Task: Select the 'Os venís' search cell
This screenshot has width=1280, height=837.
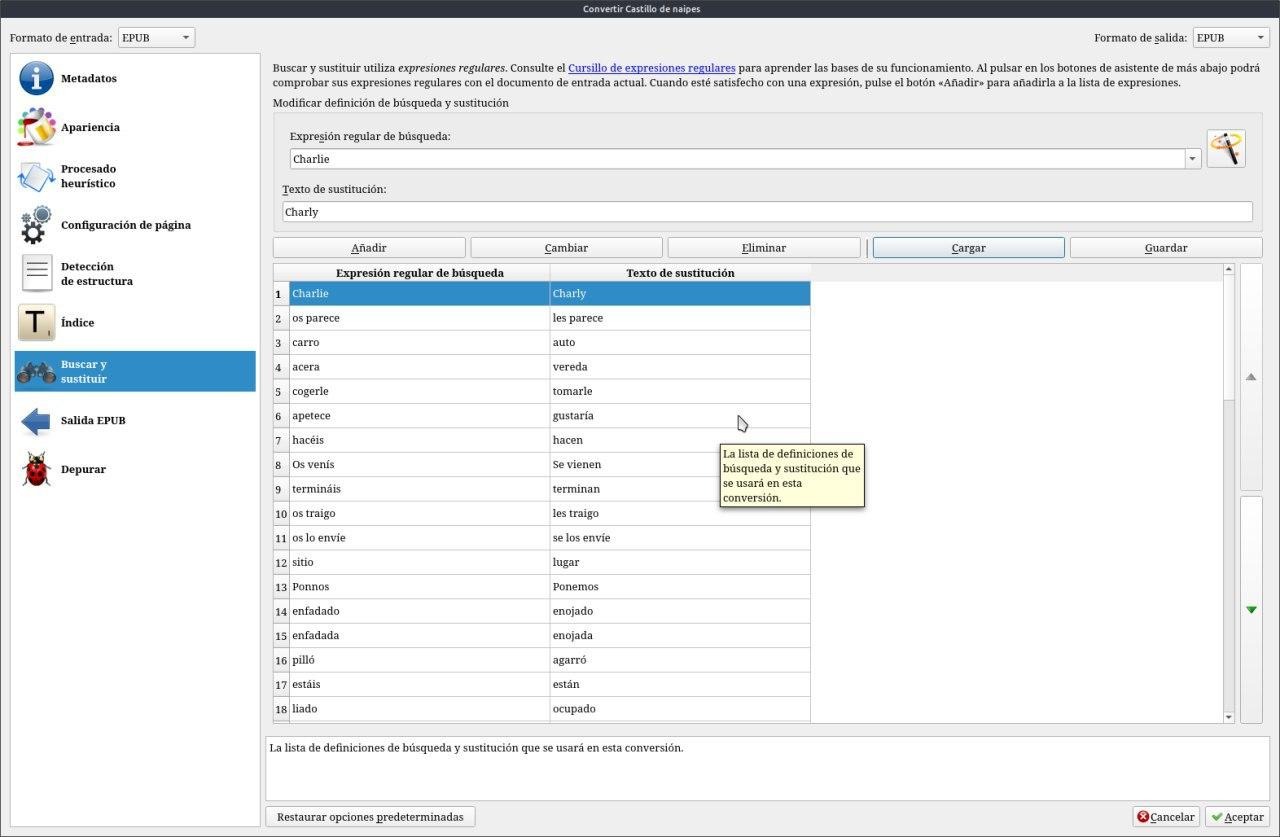Action: tap(419, 465)
